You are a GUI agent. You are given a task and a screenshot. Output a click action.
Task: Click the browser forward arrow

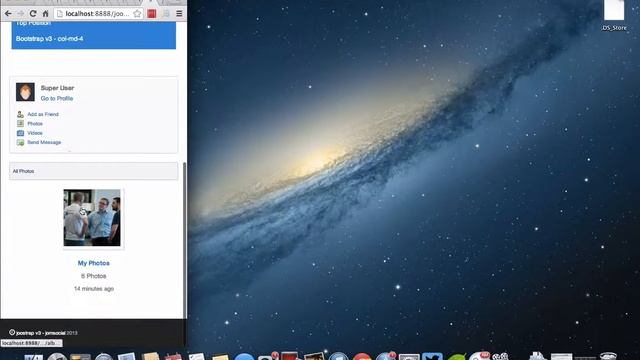(x=20, y=13)
